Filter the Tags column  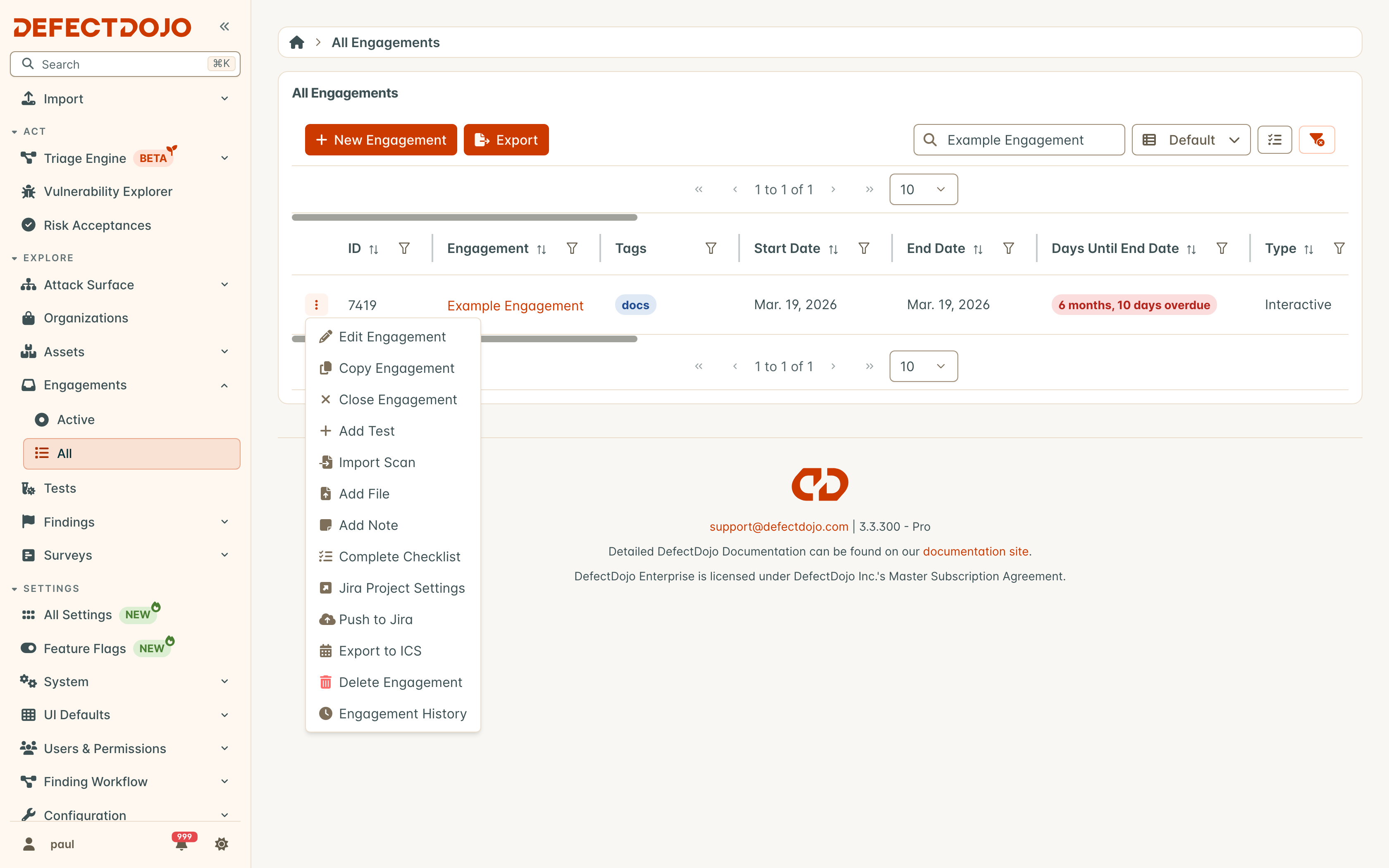[711, 248]
